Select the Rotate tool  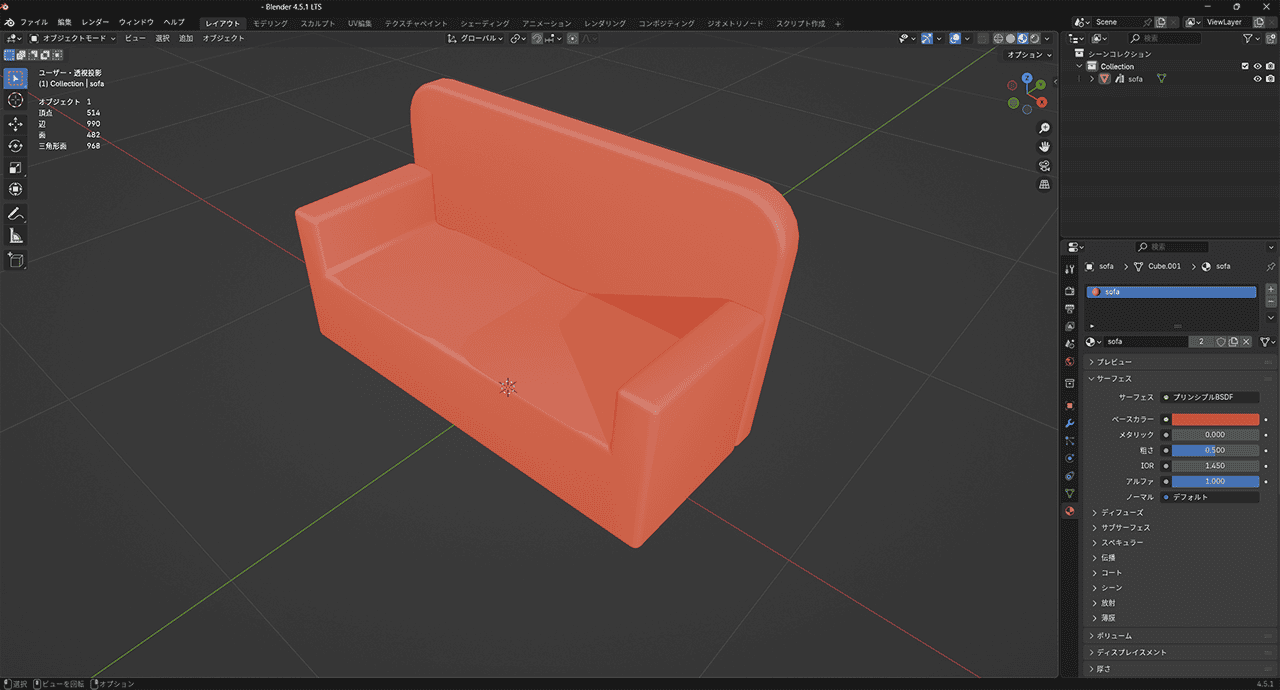(x=16, y=146)
